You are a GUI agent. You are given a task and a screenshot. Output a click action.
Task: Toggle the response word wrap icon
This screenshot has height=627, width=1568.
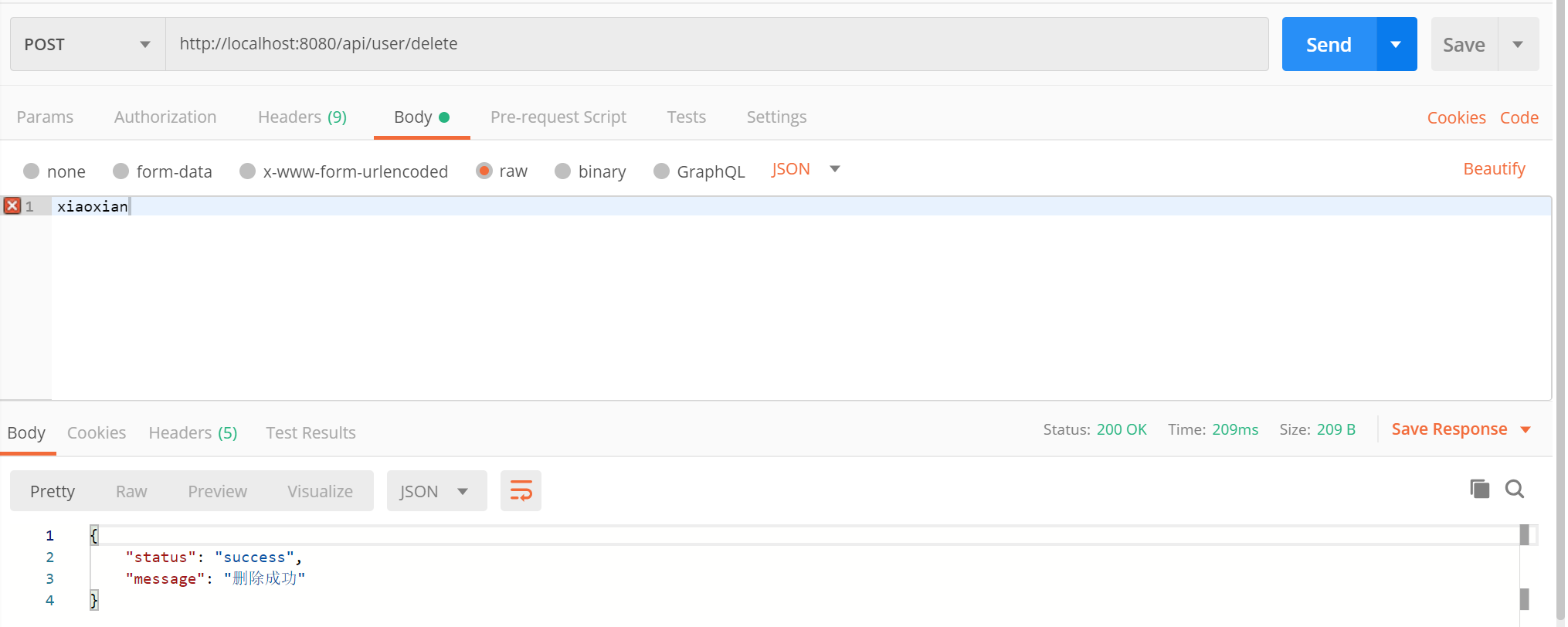(x=521, y=491)
